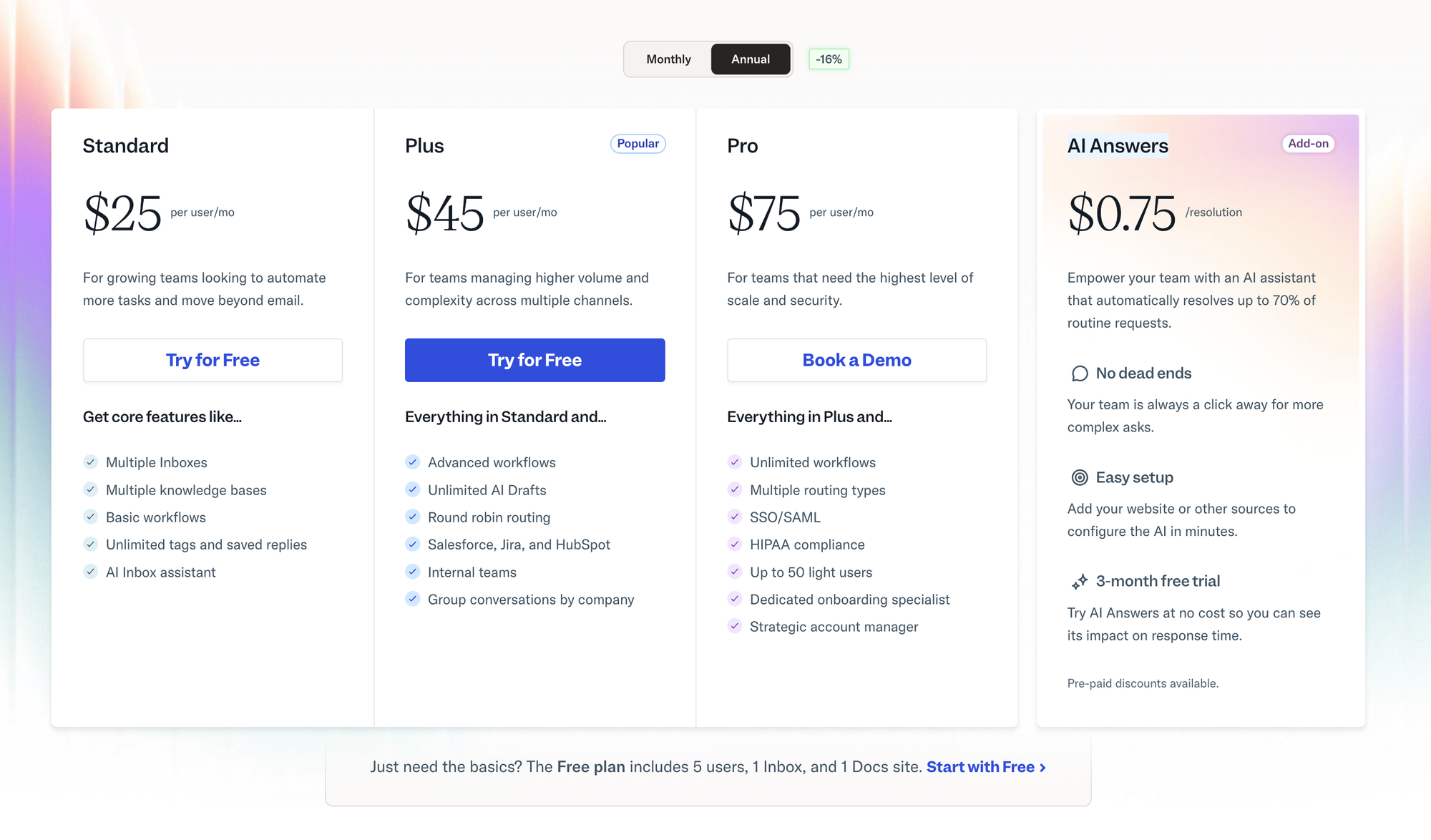
Task: Click Try for Free under Standard plan
Action: pos(213,360)
